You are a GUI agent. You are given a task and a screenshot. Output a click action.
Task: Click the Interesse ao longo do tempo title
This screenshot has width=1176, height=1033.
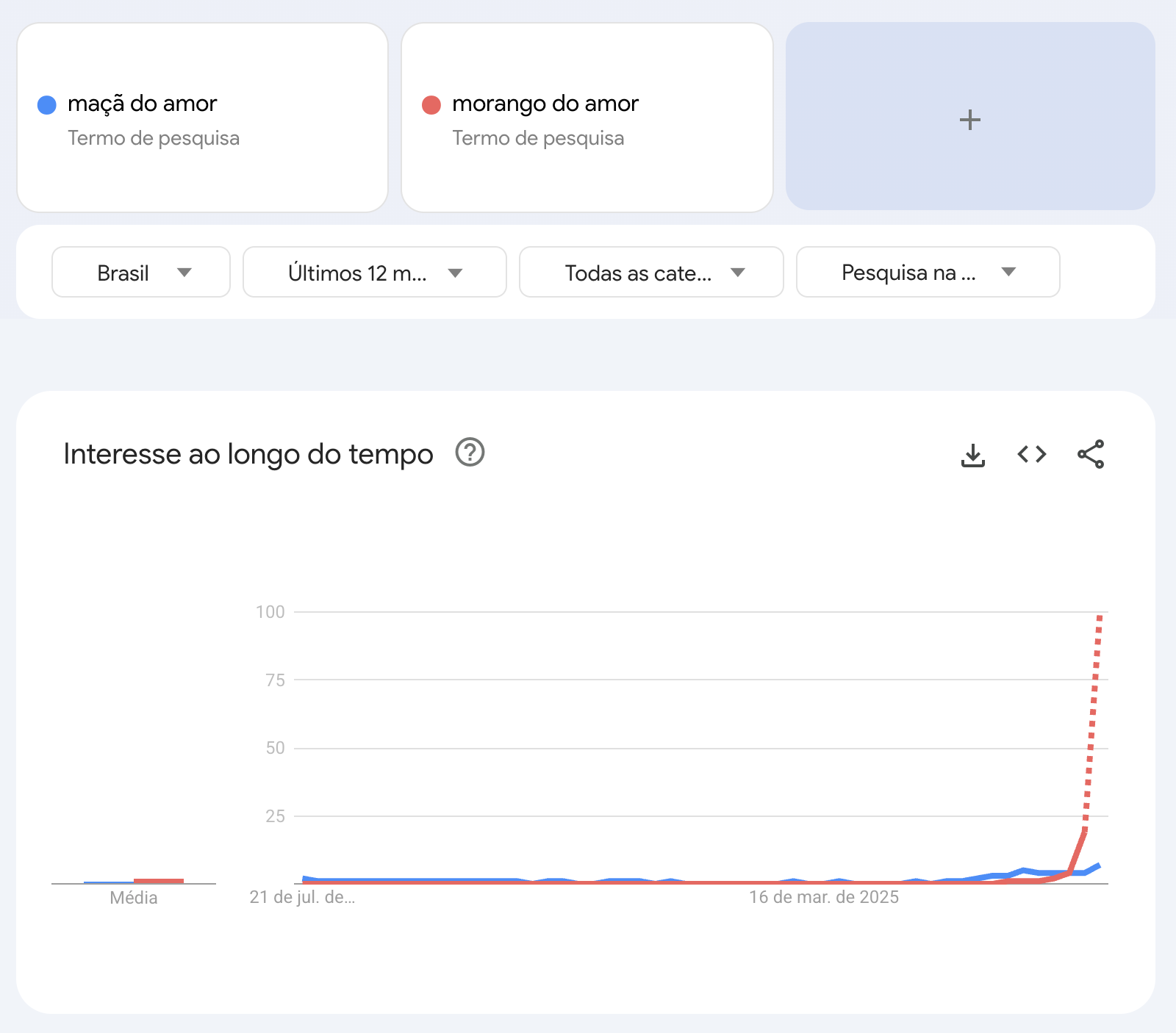[x=248, y=454]
